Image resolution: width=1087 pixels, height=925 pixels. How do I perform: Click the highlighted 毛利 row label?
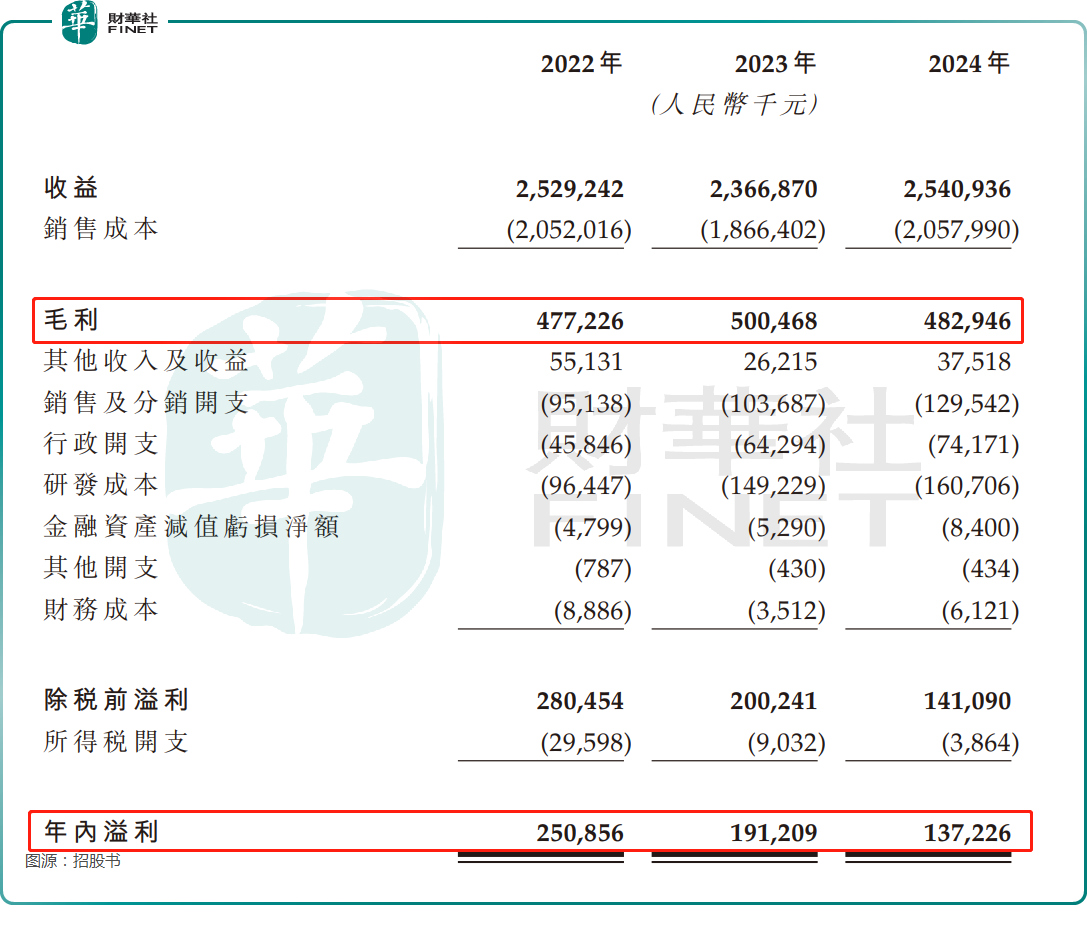tap(71, 320)
